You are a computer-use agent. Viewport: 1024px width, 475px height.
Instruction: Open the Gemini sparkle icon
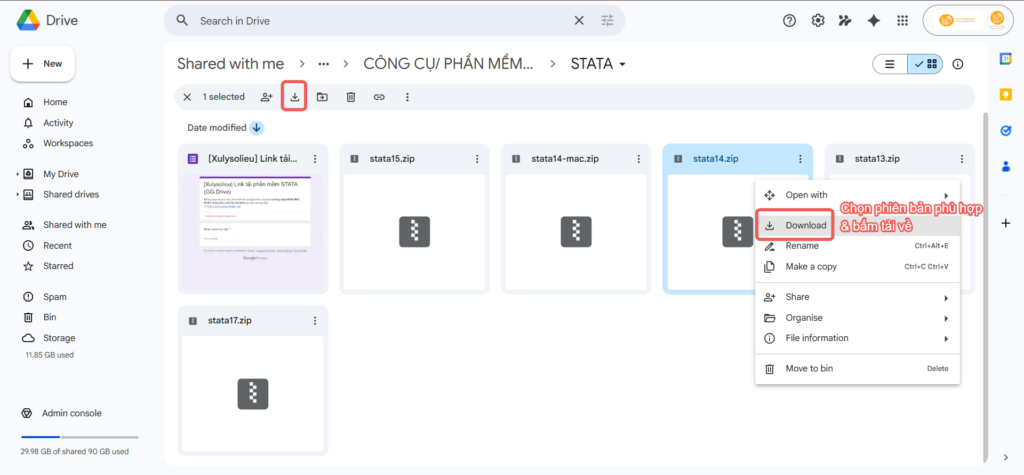point(873,21)
